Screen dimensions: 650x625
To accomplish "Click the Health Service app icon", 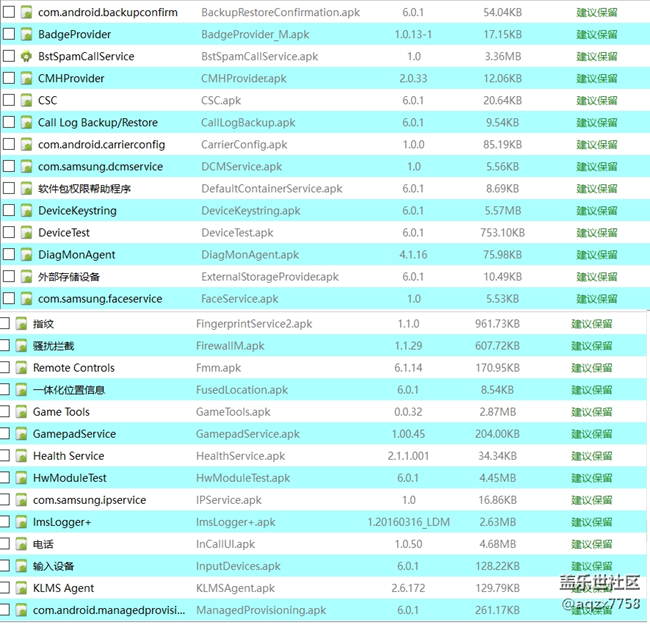I will (x=21, y=456).
